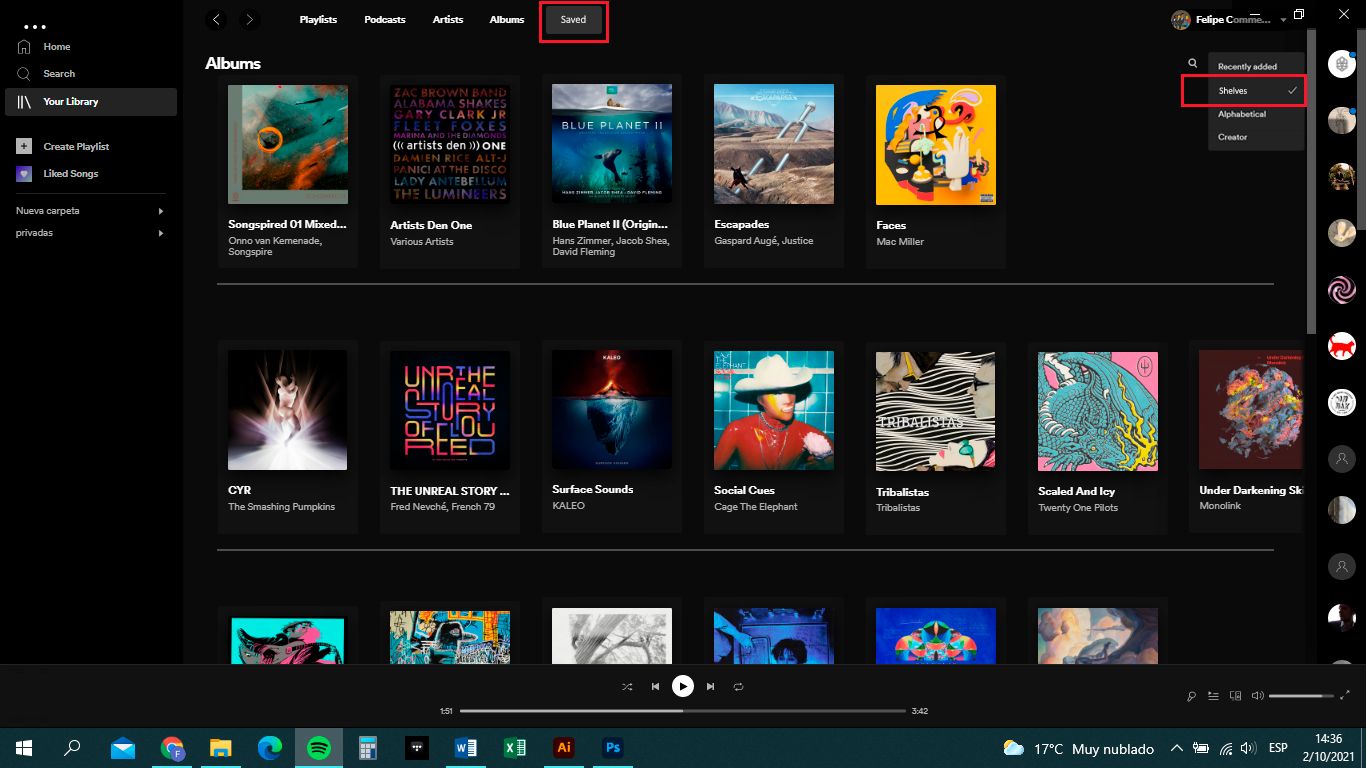The height and width of the screenshot is (768, 1366).
Task: Open the play queue in the playback bar
Action: click(x=1213, y=695)
